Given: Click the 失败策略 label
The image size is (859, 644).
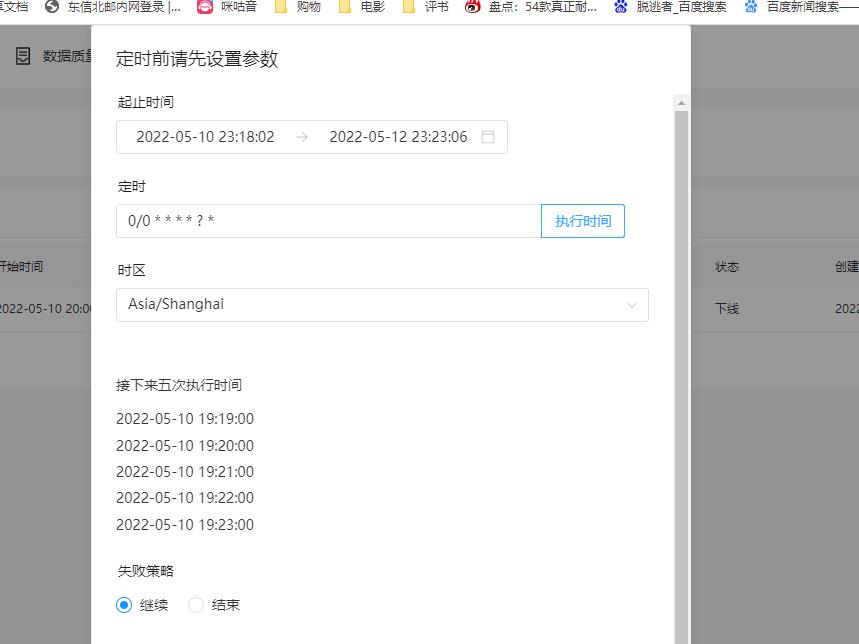Looking at the screenshot, I should click(146, 571).
